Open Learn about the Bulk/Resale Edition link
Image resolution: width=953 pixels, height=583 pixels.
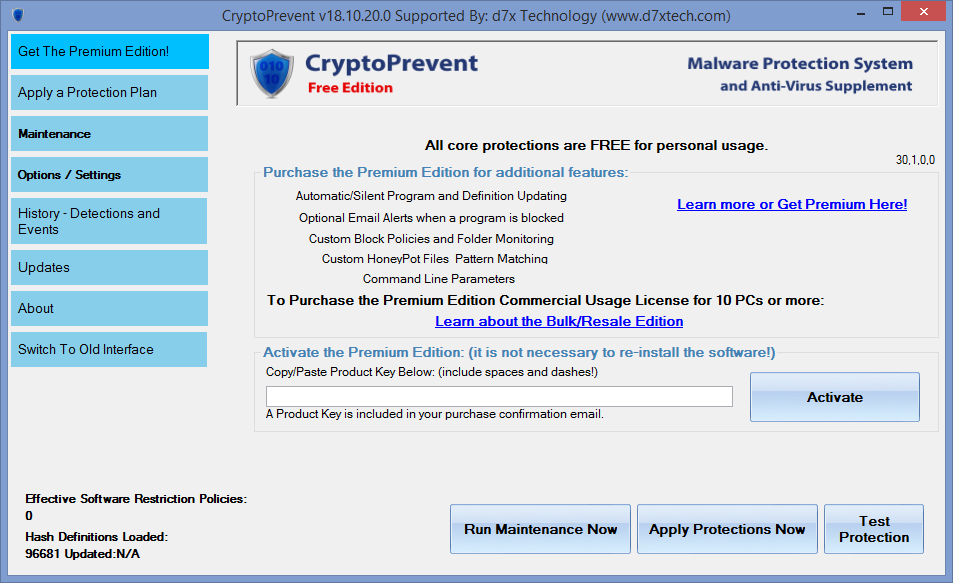click(559, 321)
